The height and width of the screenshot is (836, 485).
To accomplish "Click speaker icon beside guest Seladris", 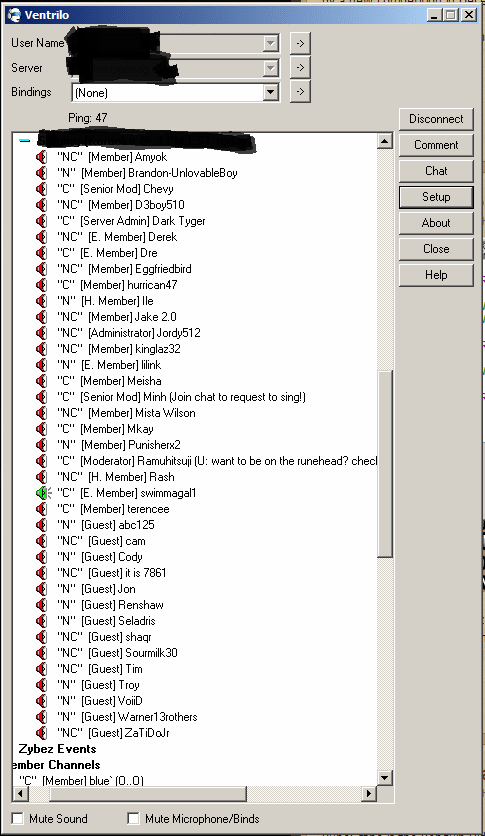I will 42,621.
